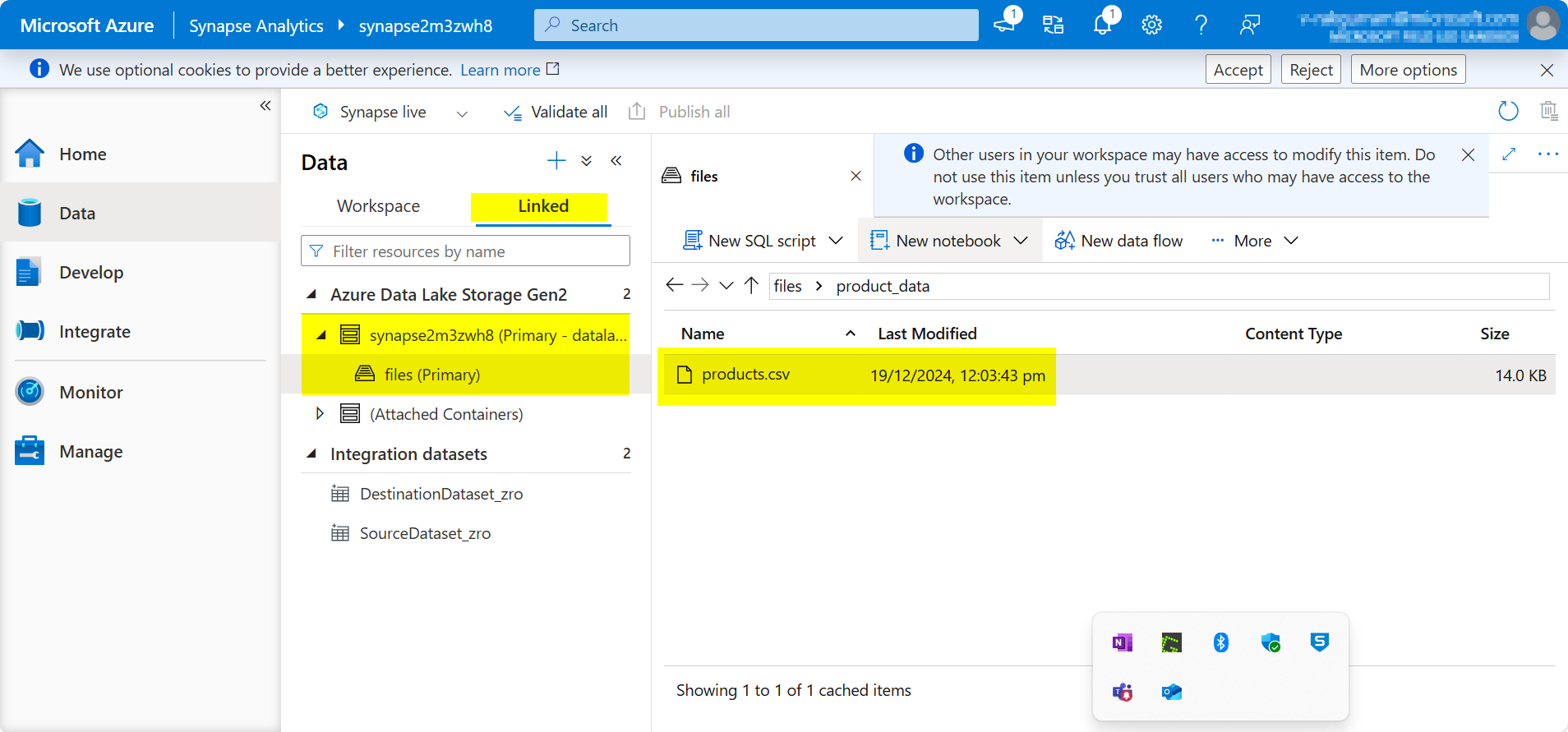The height and width of the screenshot is (732, 1568).
Task: Click Publish all
Action: [679, 112]
